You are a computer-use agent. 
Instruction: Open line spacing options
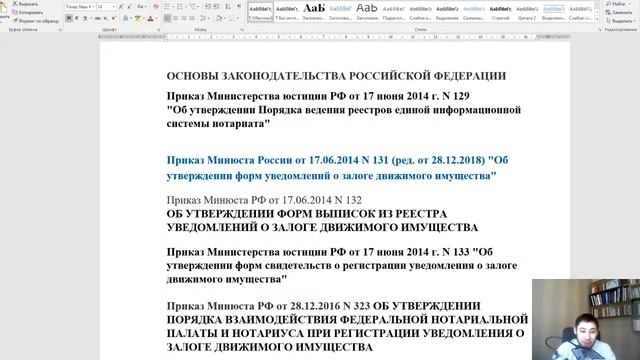click(204, 18)
